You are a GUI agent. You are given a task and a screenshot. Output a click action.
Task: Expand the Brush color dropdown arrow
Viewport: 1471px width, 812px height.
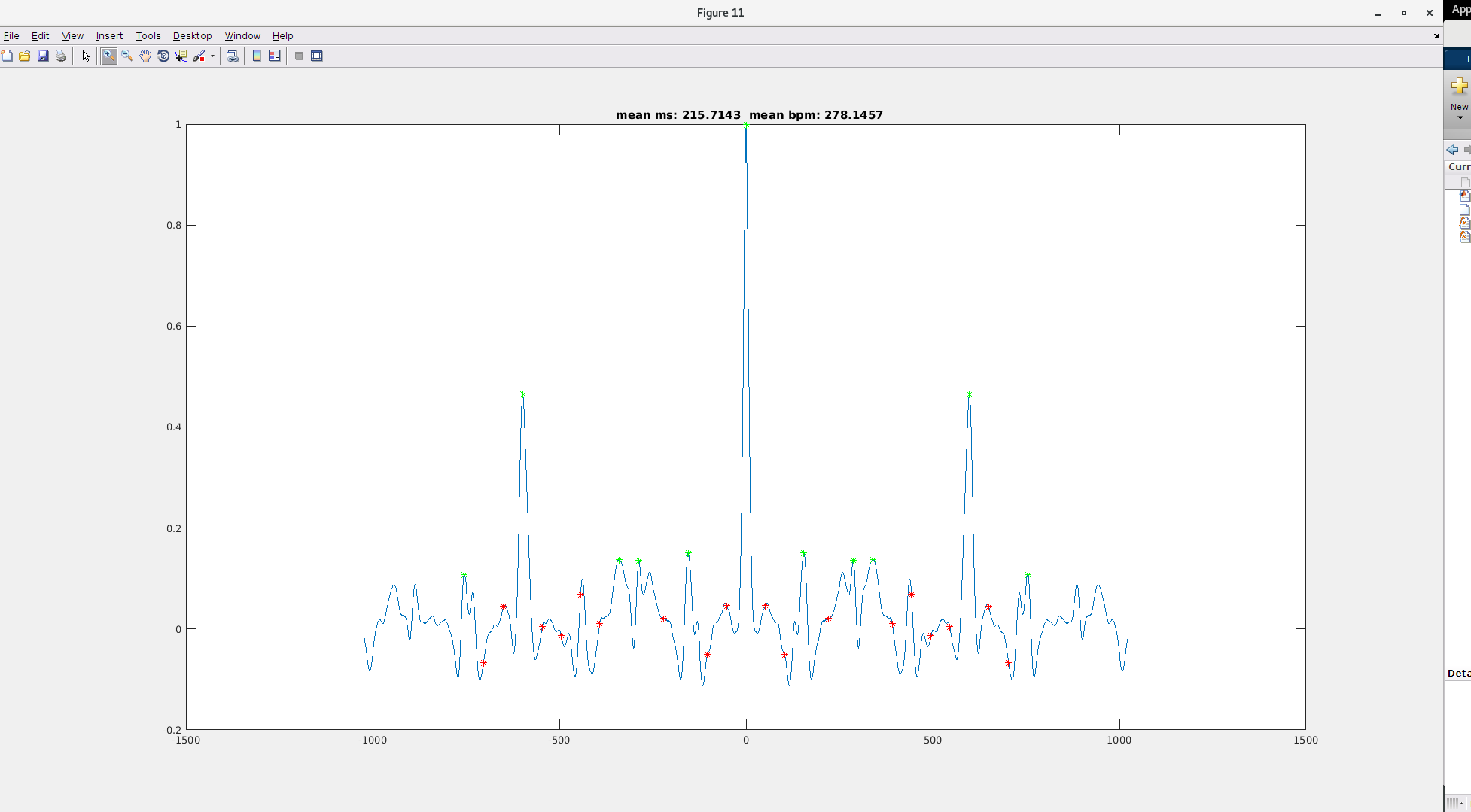[x=212, y=56]
